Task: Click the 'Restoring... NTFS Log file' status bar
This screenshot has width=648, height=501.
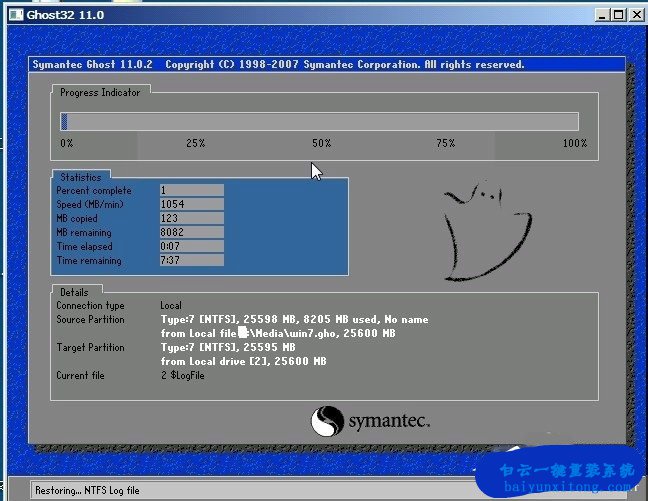Action: pyautogui.click(x=90, y=490)
